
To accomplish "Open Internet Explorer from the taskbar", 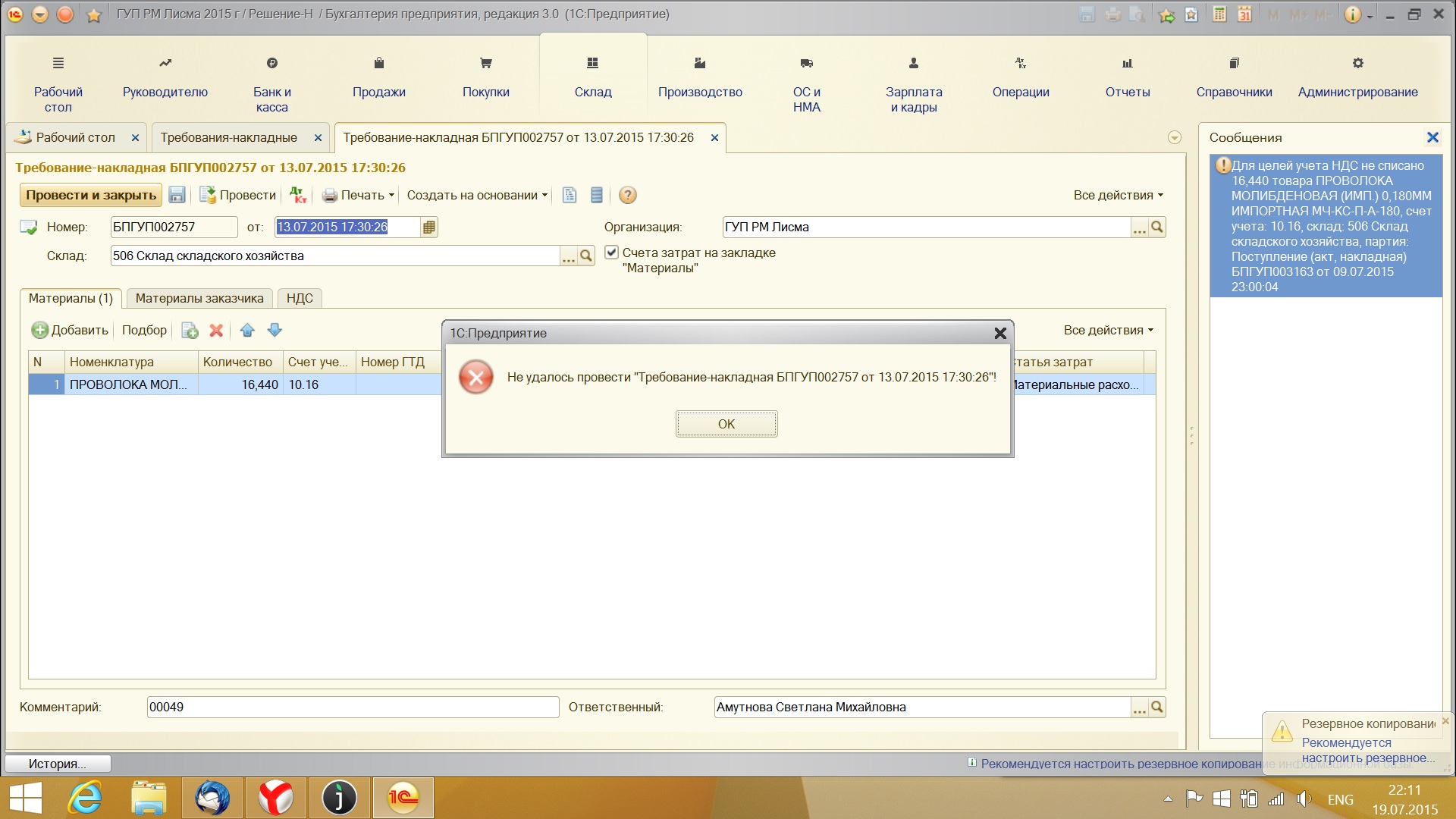I will pos(85,798).
